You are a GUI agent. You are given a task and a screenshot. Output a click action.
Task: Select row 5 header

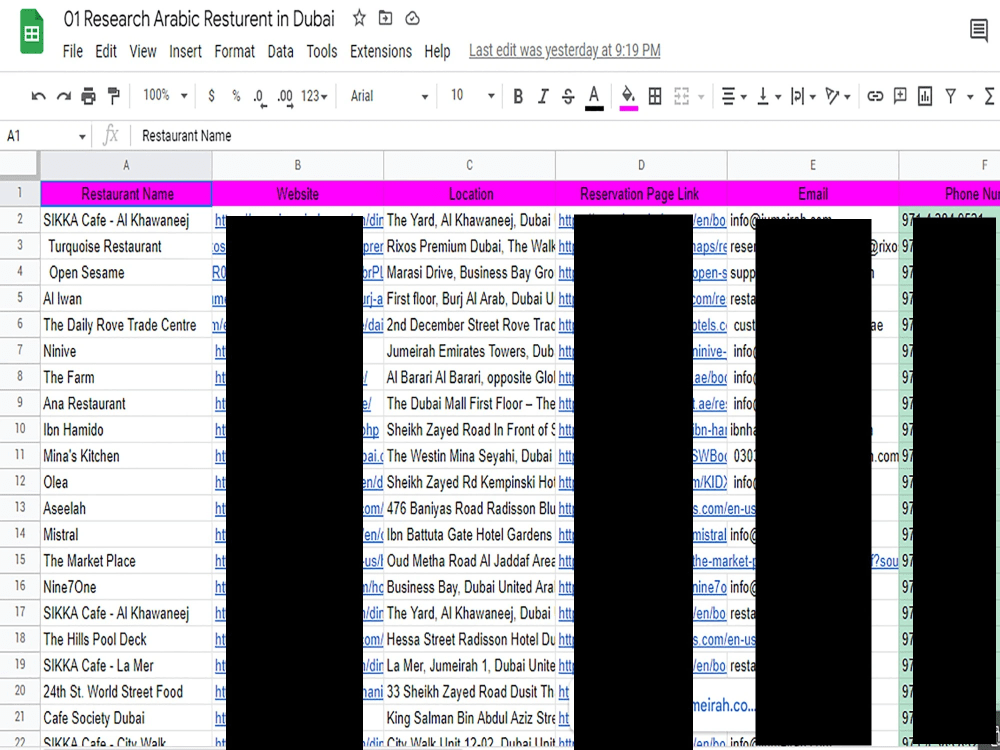[20, 298]
